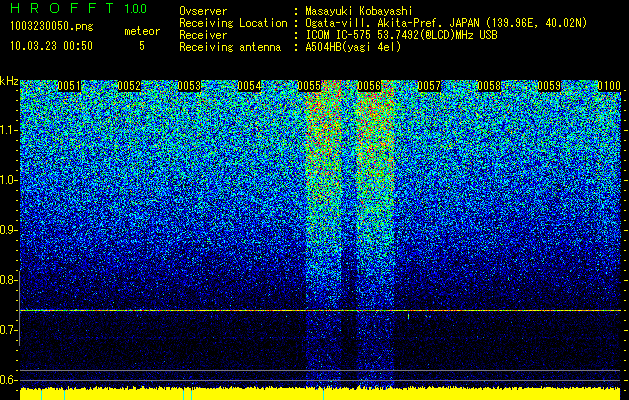Click the antenna A504HB(yagi 4el) text
Screen dimensions: 629x400
tap(353, 47)
